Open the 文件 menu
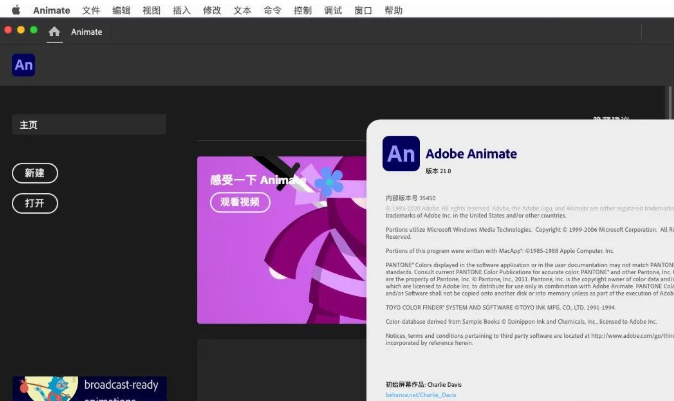 tap(91, 10)
